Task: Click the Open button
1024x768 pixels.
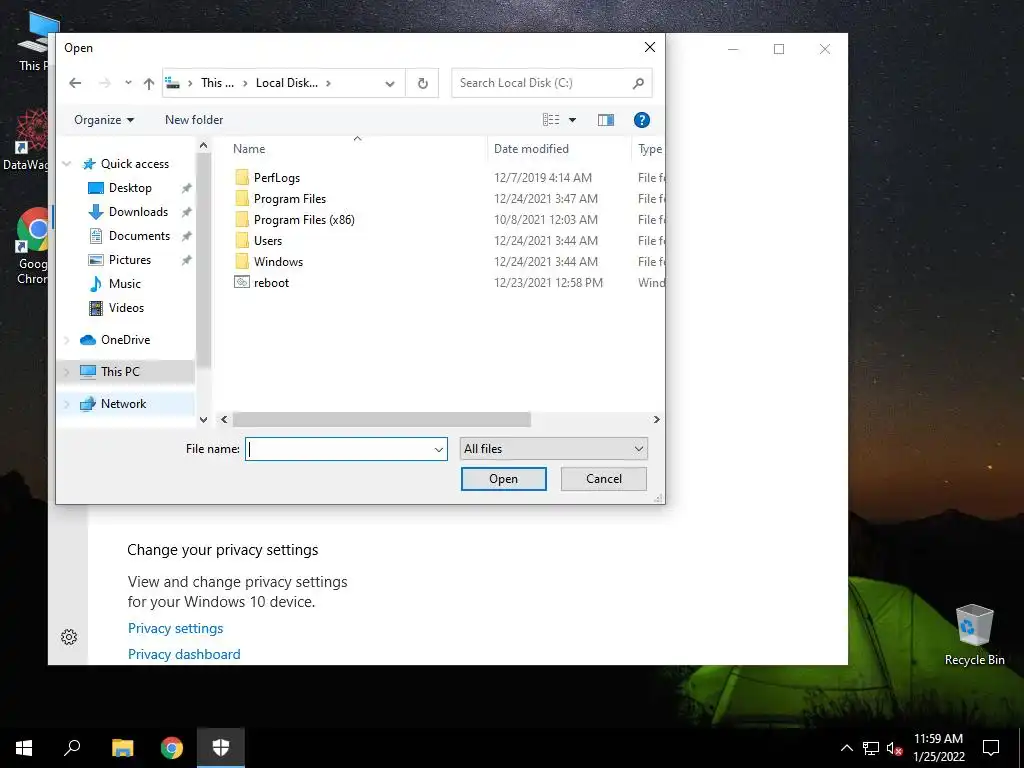Action: point(504,479)
